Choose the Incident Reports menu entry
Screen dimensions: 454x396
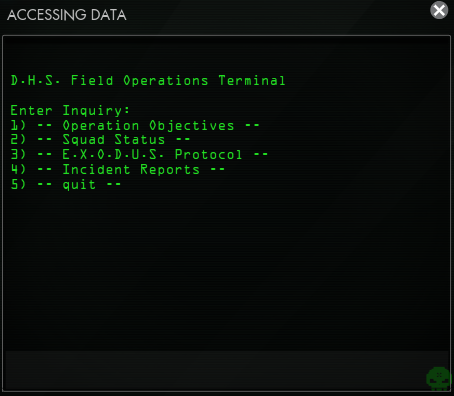click(x=118, y=169)
